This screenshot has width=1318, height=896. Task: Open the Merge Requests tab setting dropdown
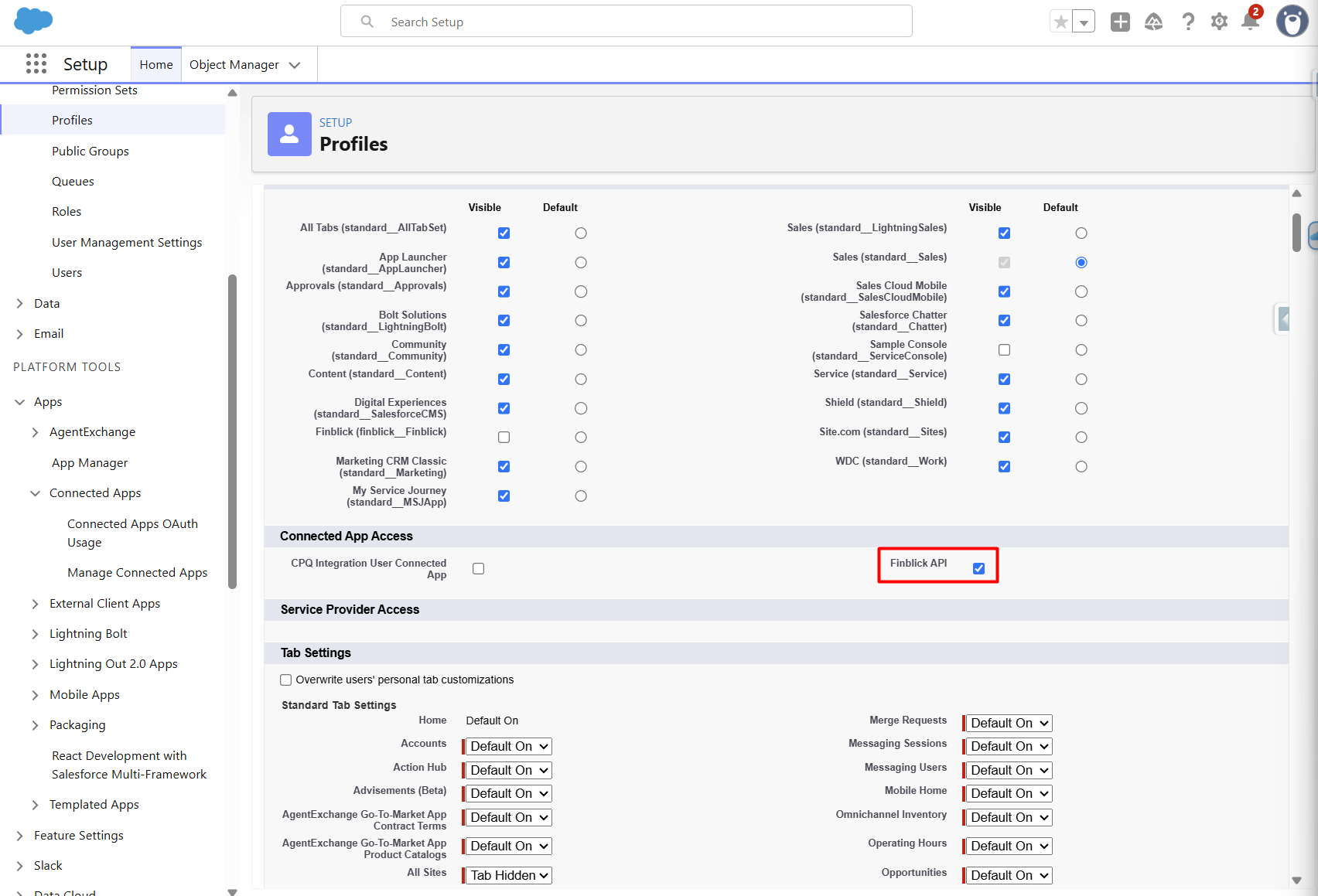1009,724
